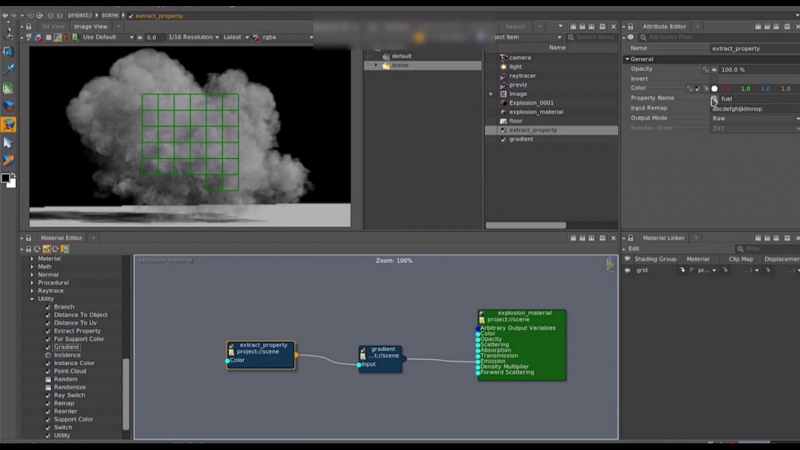This screenshot has height=450, width=800.
Task: Click the browser horizontal scrollbar
Action: (526, 225)
